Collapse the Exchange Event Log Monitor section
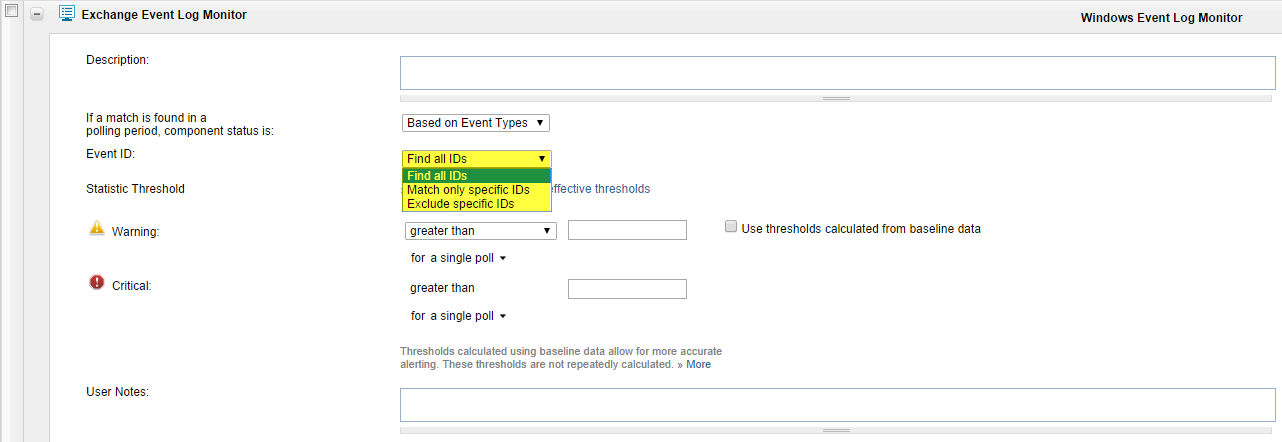Viewport: 1282px width, 442px height. click(x=38, y=15)
